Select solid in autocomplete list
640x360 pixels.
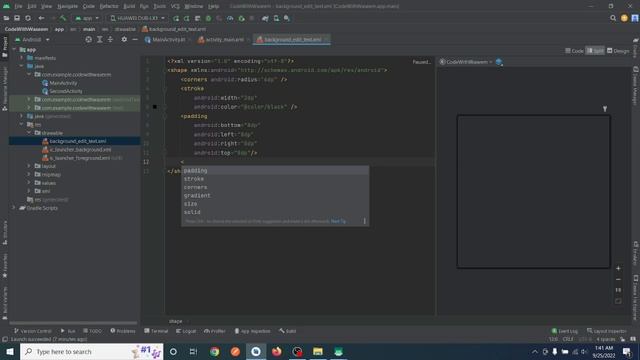(x=275, y=212)
